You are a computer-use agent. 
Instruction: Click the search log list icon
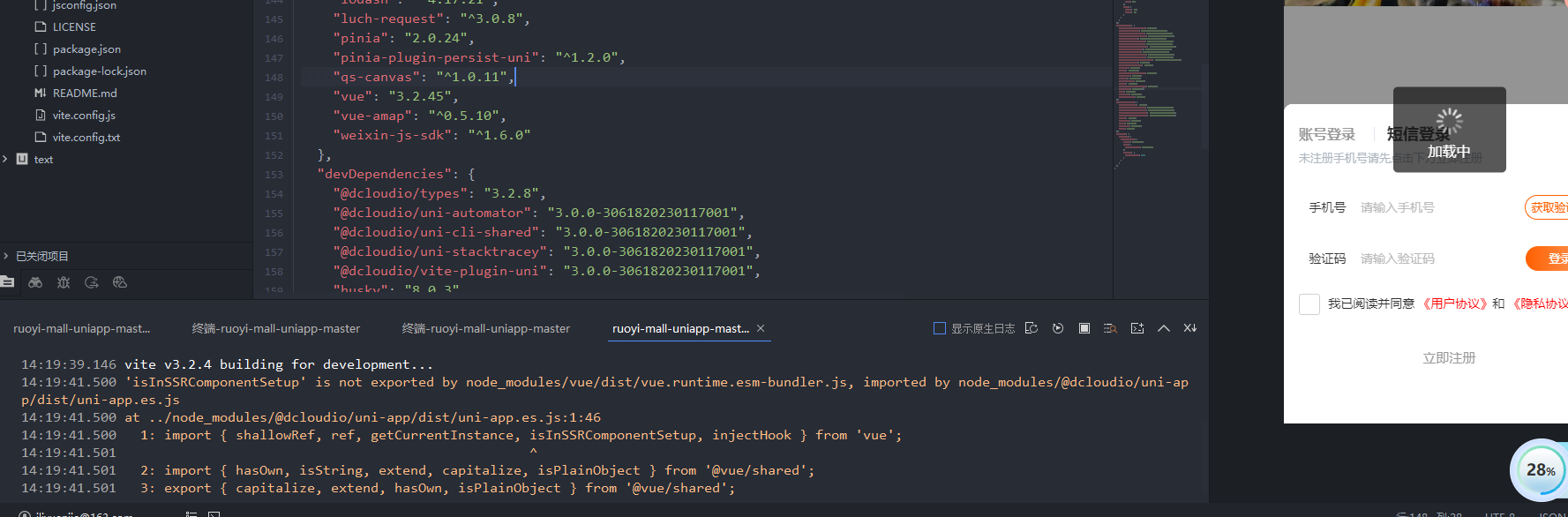click(x=1110, y=328)
